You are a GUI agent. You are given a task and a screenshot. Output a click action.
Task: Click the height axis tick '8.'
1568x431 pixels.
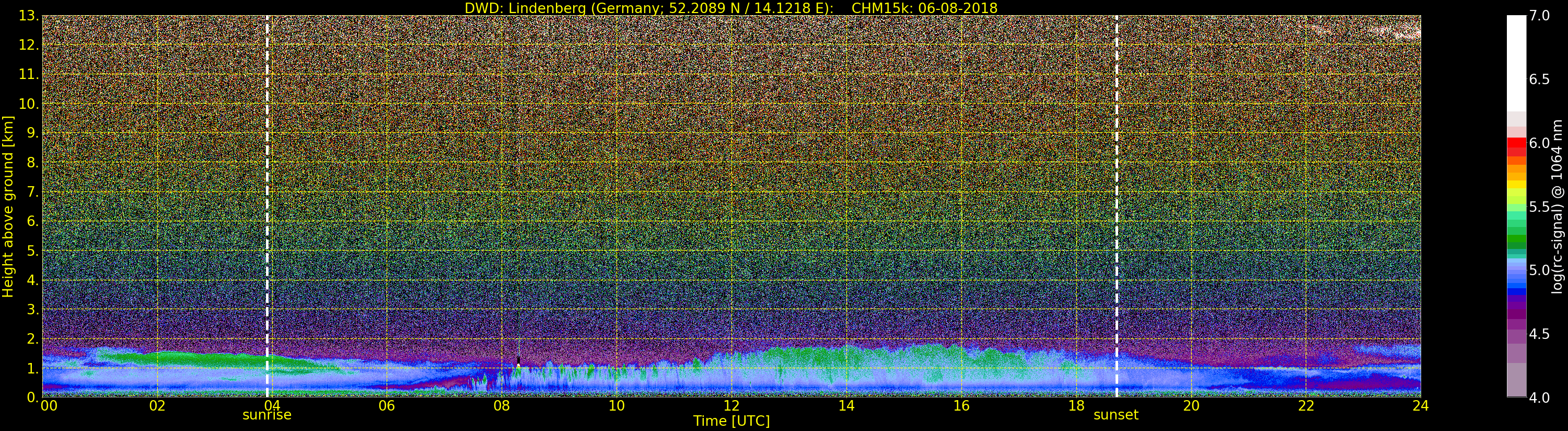pos(33,163)
